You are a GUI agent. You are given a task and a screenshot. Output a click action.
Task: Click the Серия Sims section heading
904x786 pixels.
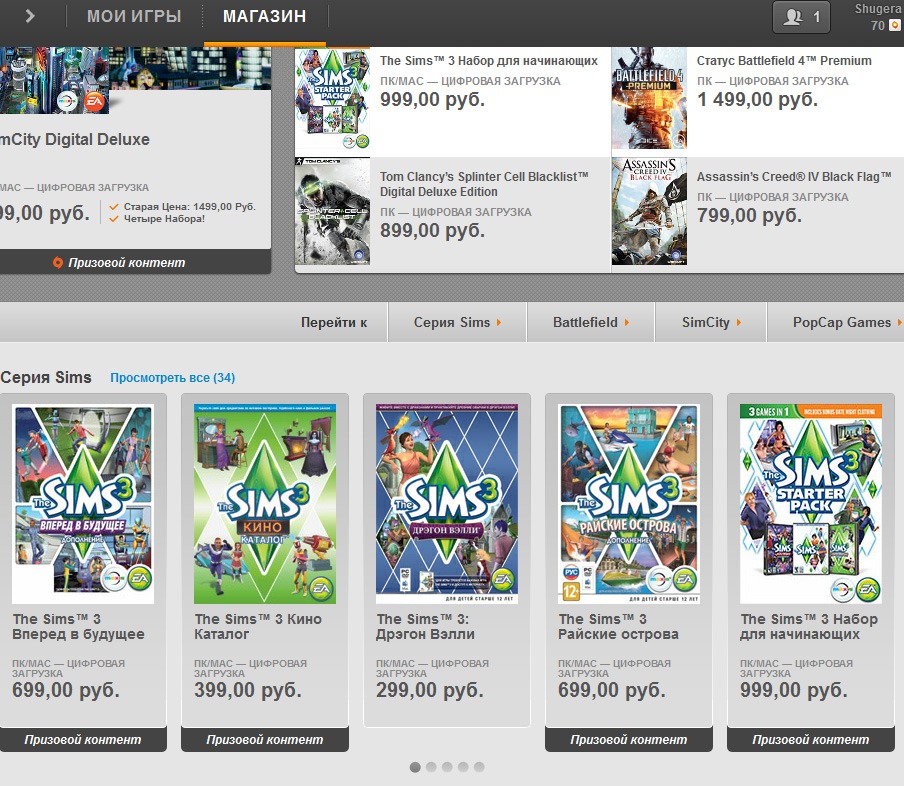(46, 377)
